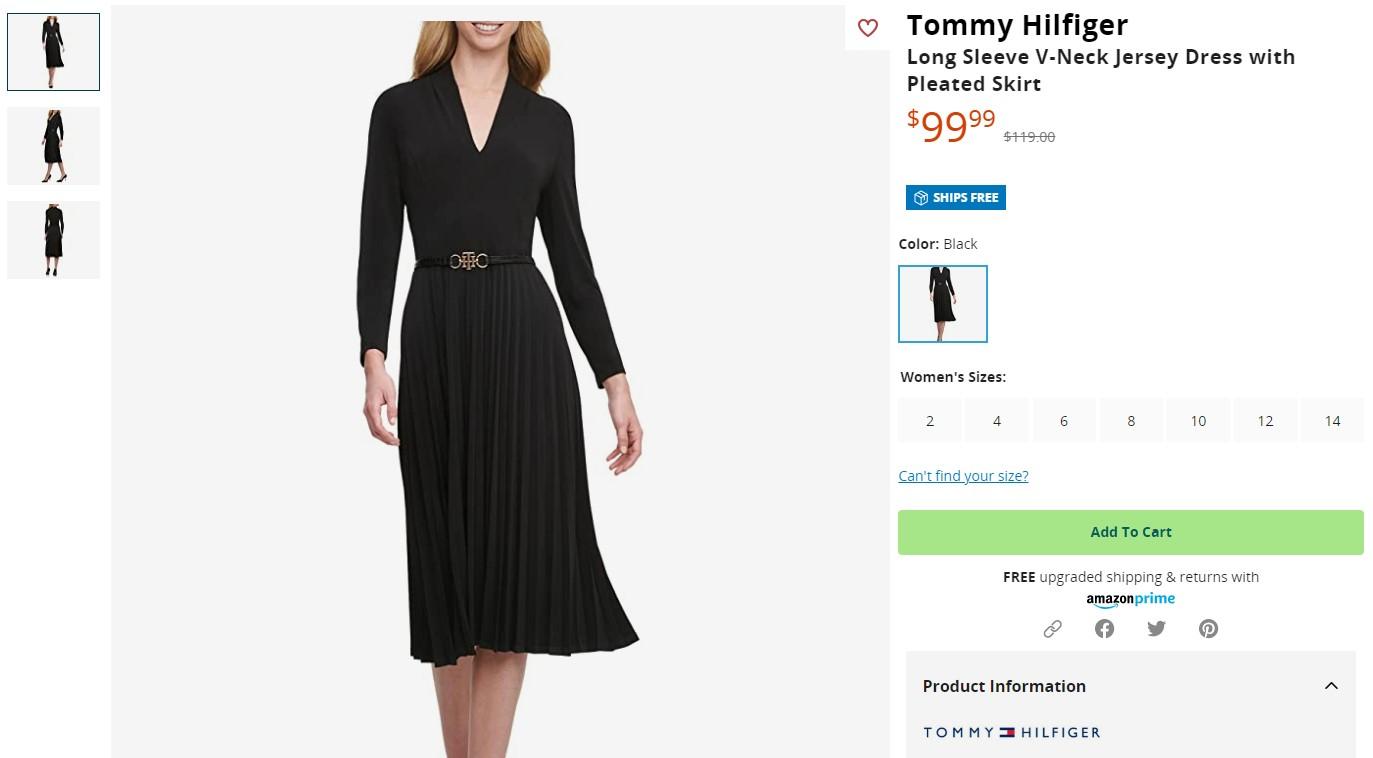Pick women's size 14

click(1332, 421)
